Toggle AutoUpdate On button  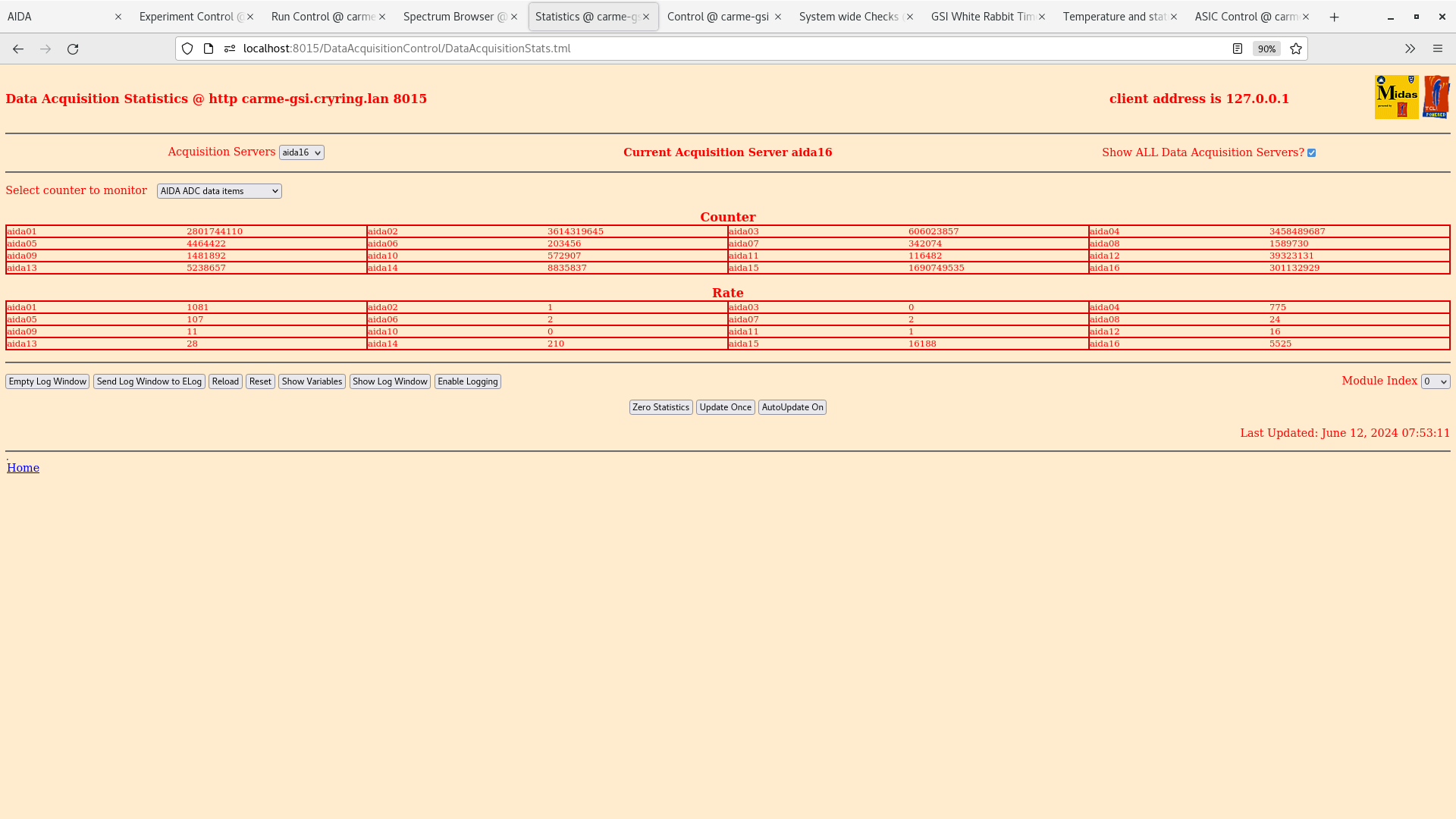791,407
